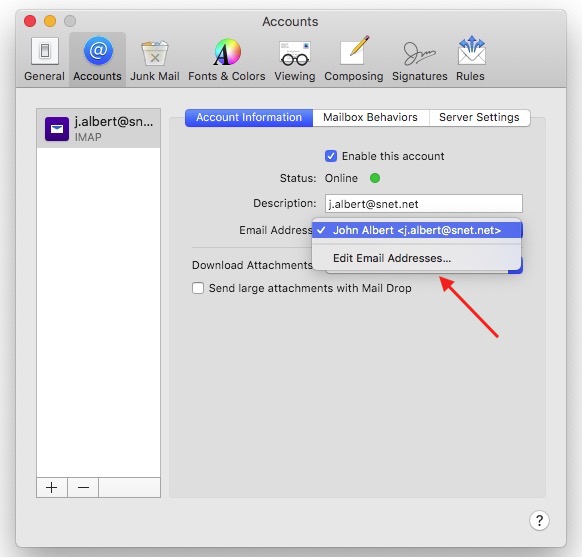Click the purple mail account icon

pyautogui.click(x=57, y=129)
